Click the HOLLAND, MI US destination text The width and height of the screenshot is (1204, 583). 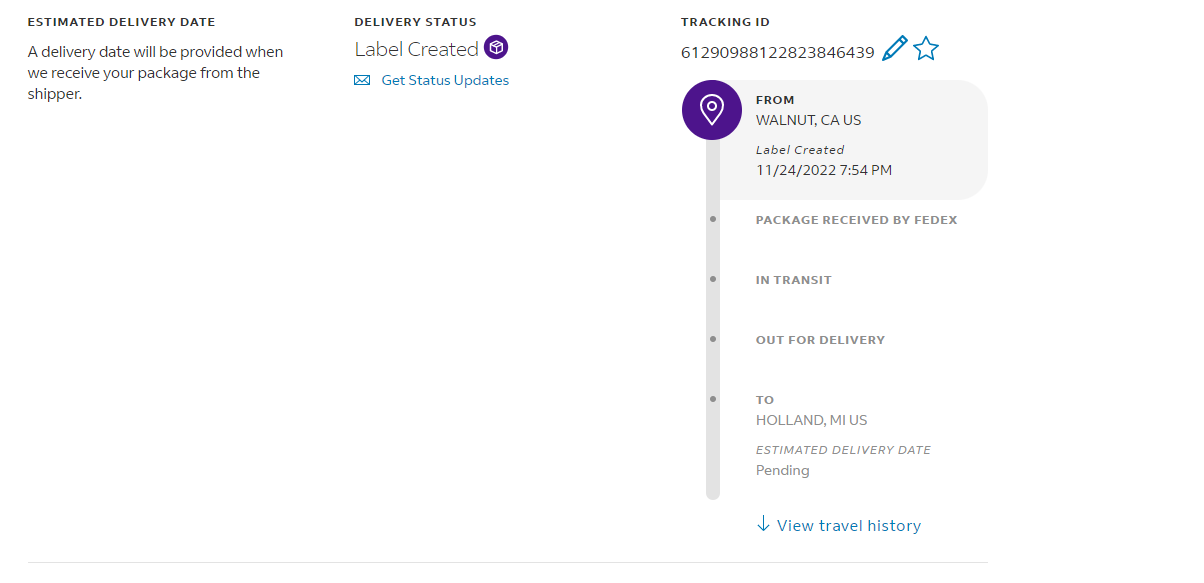(x=811, y=420)
